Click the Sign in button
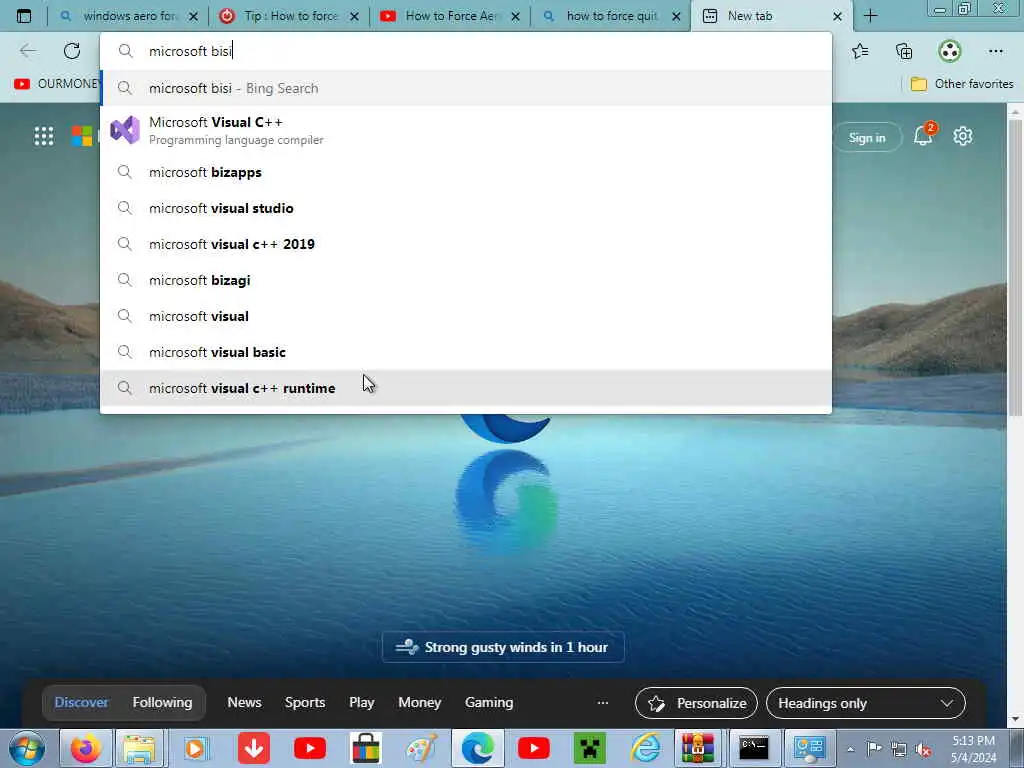The height and width of the screenshot is (768, 1024). coord(867,138)
